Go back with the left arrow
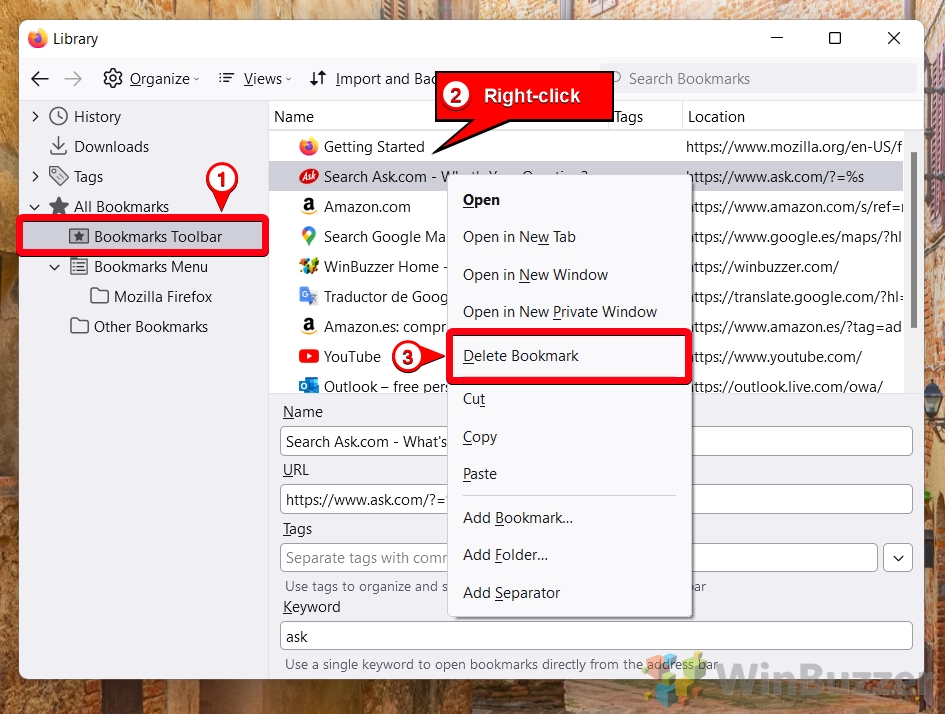Image resolution: width=945 pixels, height=714 pixels. tap(40, 79)
